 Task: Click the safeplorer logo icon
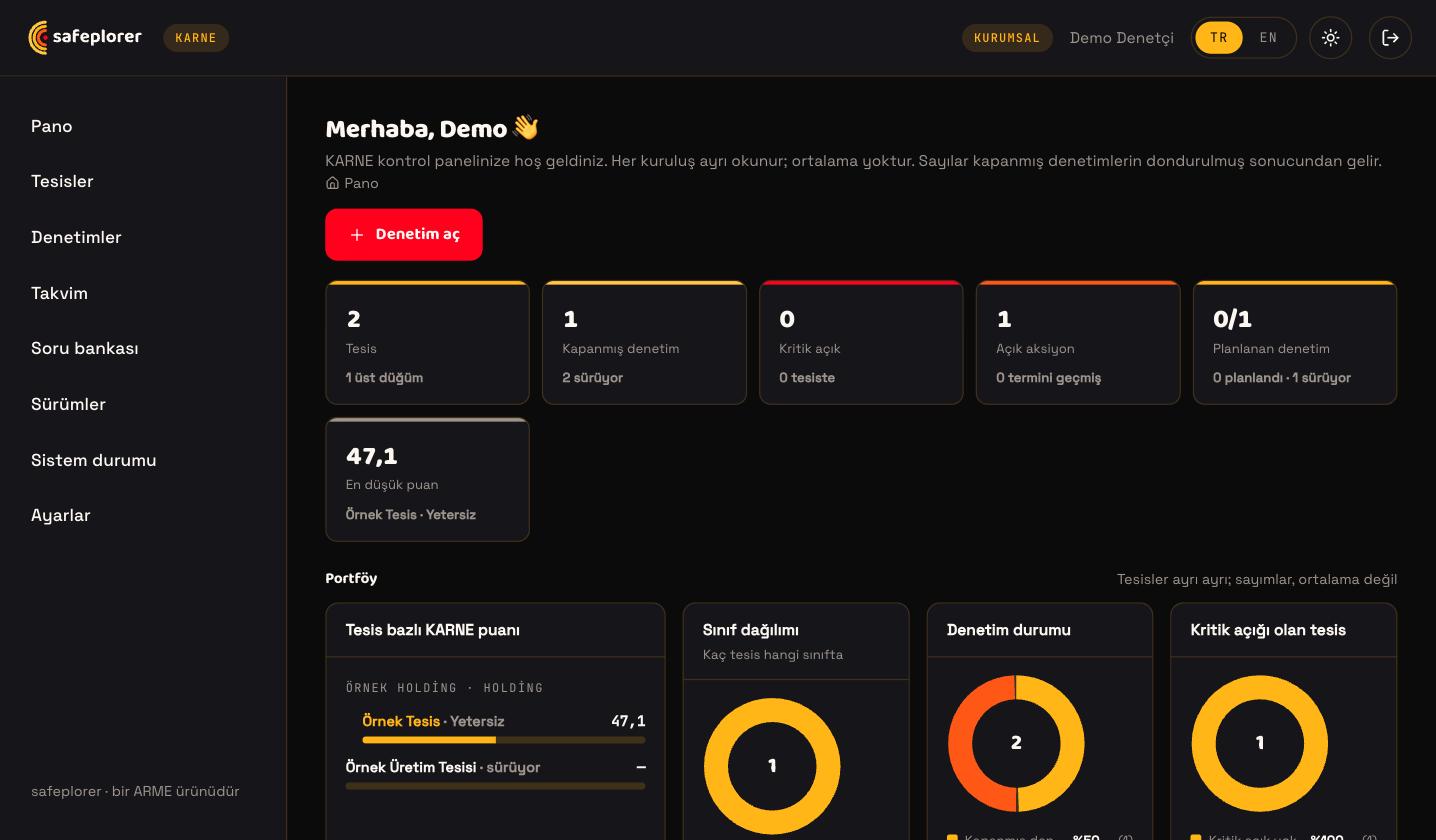pyautogui.click(x=39, y=38)
